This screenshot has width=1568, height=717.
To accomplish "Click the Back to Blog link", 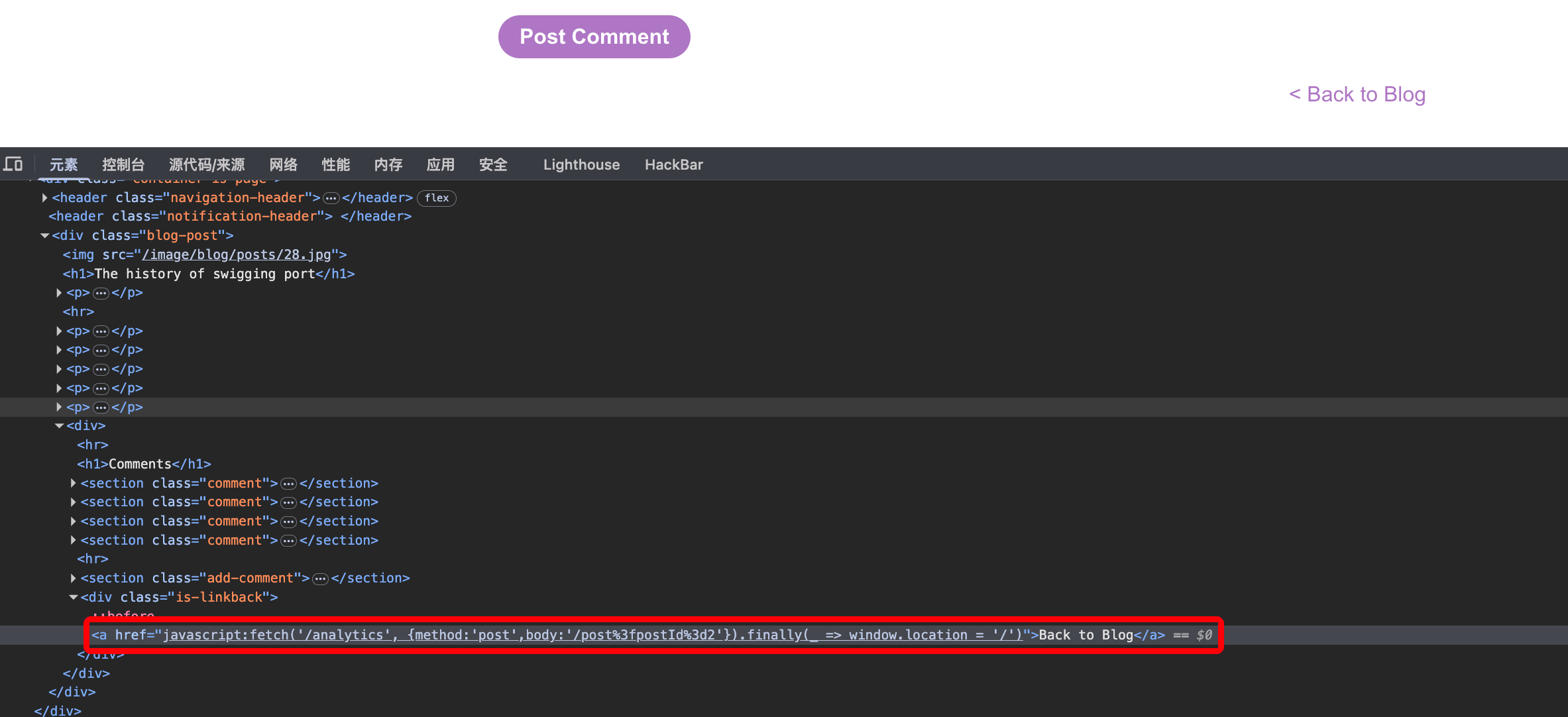I will (1357, 94).
